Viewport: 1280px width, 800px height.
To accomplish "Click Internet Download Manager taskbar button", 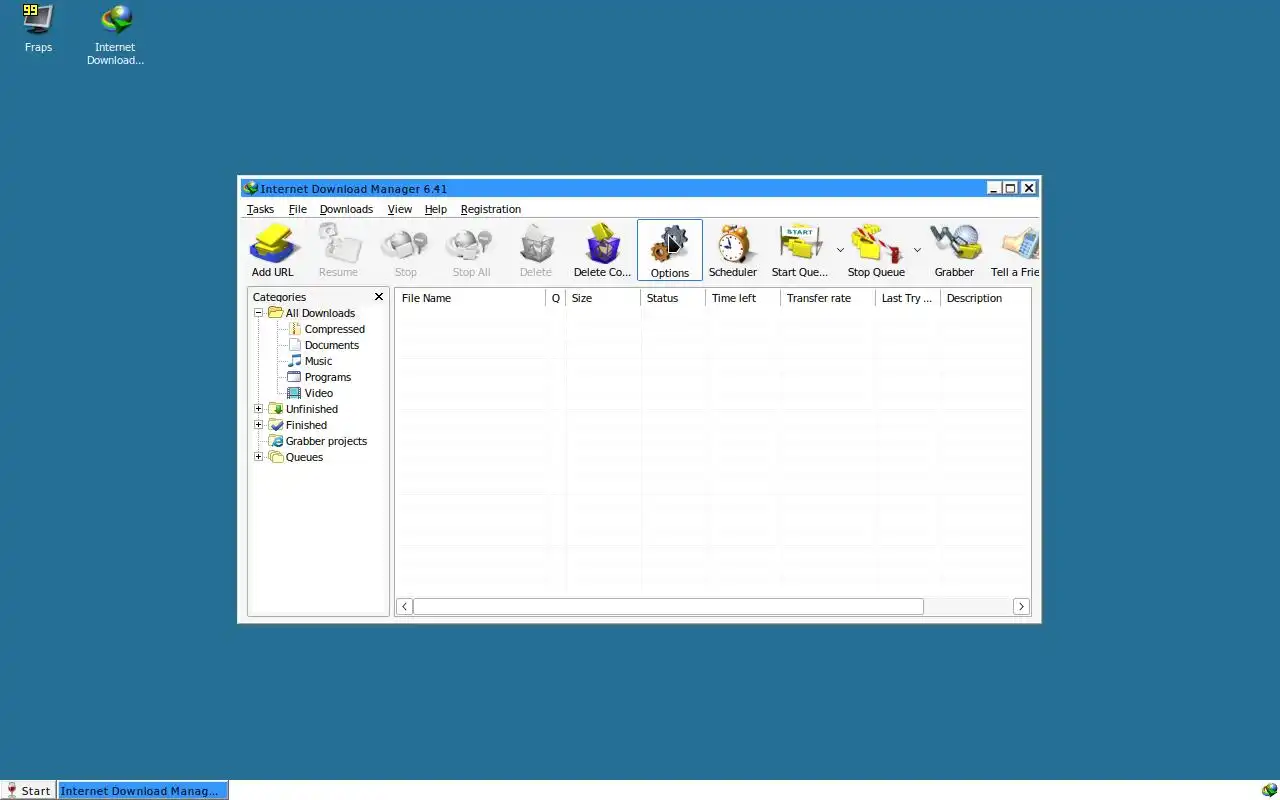I will click(142, 790).
